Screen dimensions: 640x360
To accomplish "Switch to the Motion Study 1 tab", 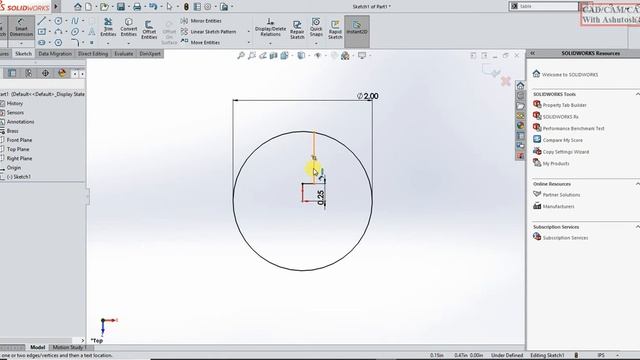I will pos(70,347).
